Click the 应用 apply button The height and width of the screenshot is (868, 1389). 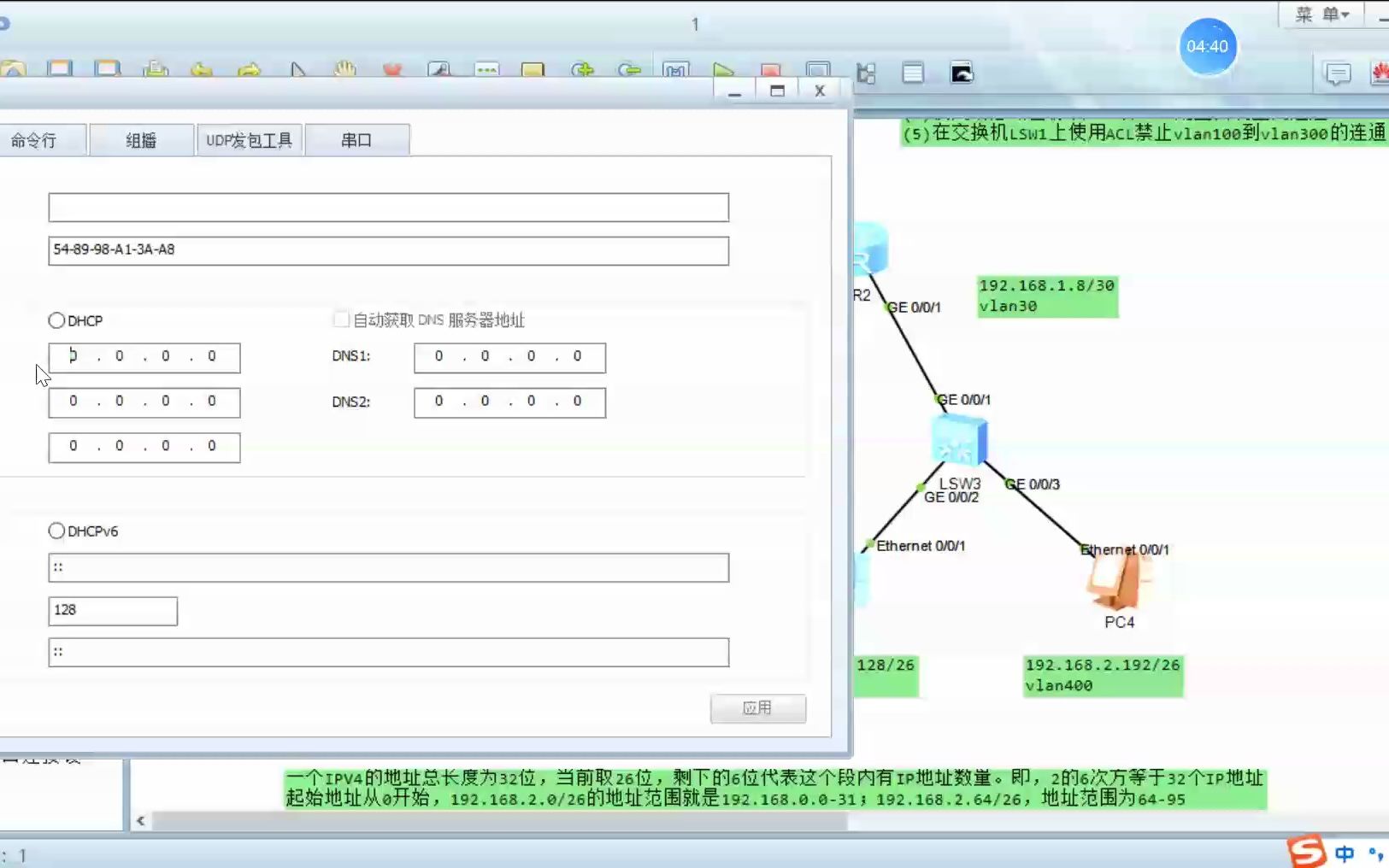[x=757, y=708]
